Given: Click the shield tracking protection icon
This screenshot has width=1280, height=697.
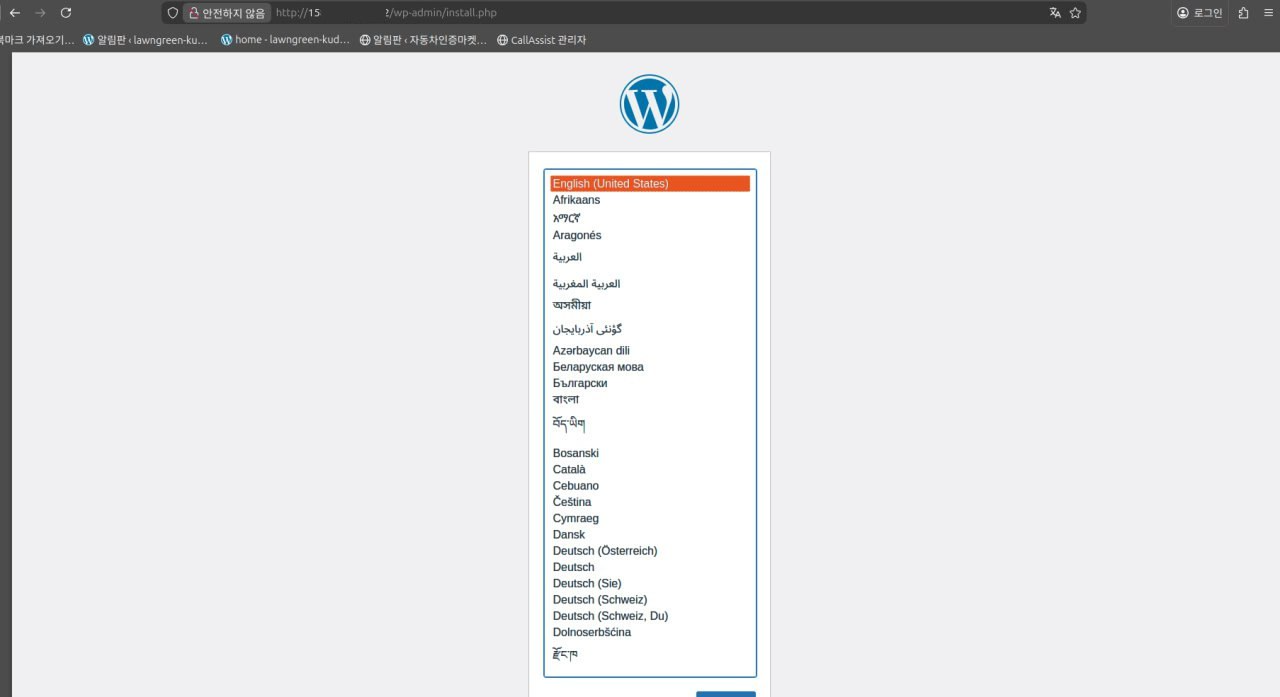Looking at the screenshot, I should [173, 13].
